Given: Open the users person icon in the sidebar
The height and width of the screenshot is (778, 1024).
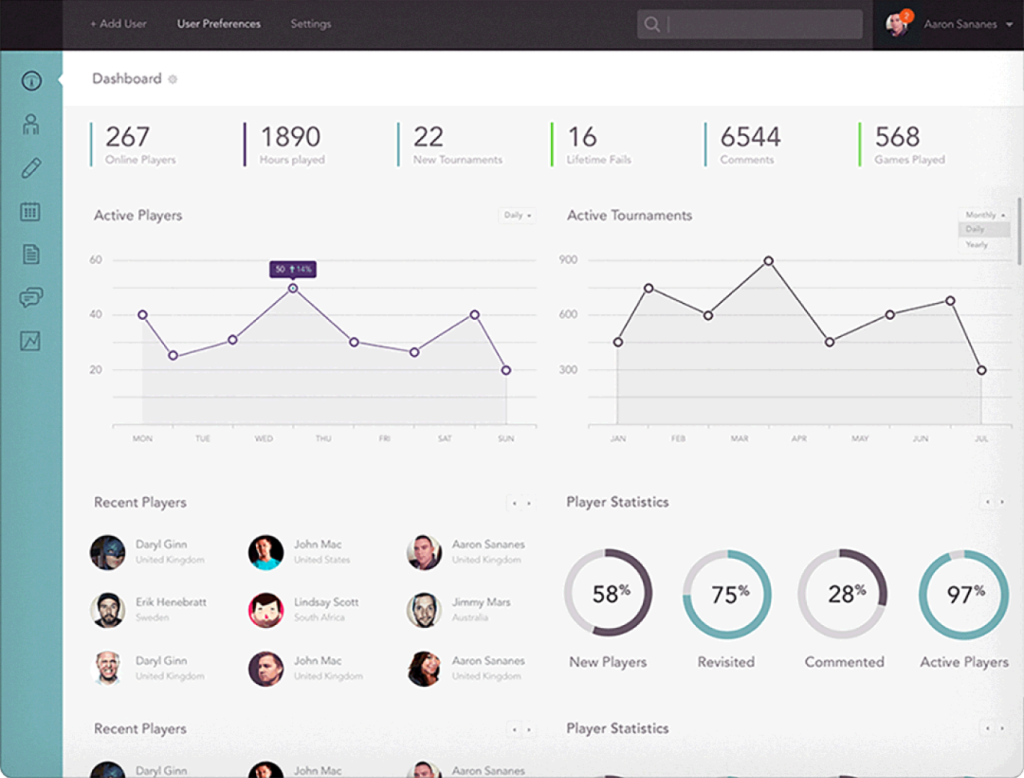Looking at the screenshot, I should [x=31, y=124].
